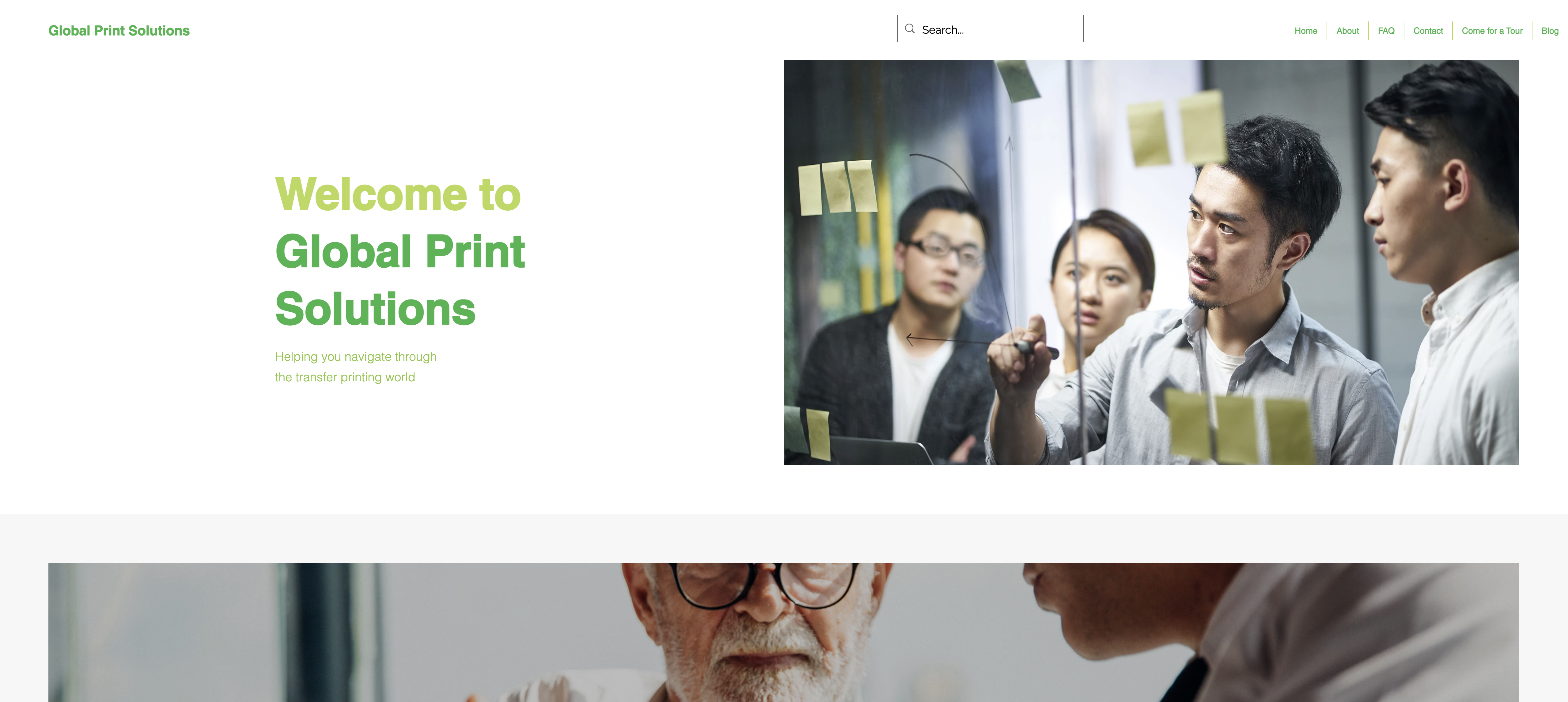Click the sticky notes cluster in hero image
The image size is (1568, 702).
(x=838, y=187)
